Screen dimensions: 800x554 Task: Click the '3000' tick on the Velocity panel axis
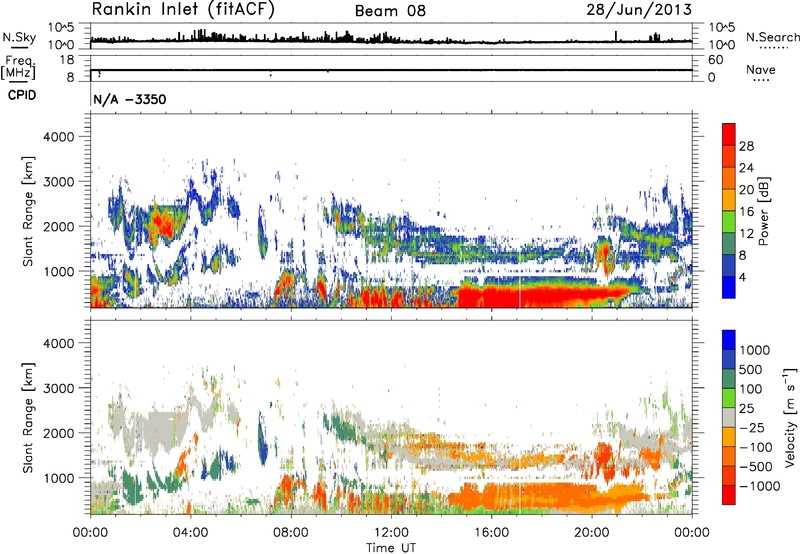[x=59, y=388]
